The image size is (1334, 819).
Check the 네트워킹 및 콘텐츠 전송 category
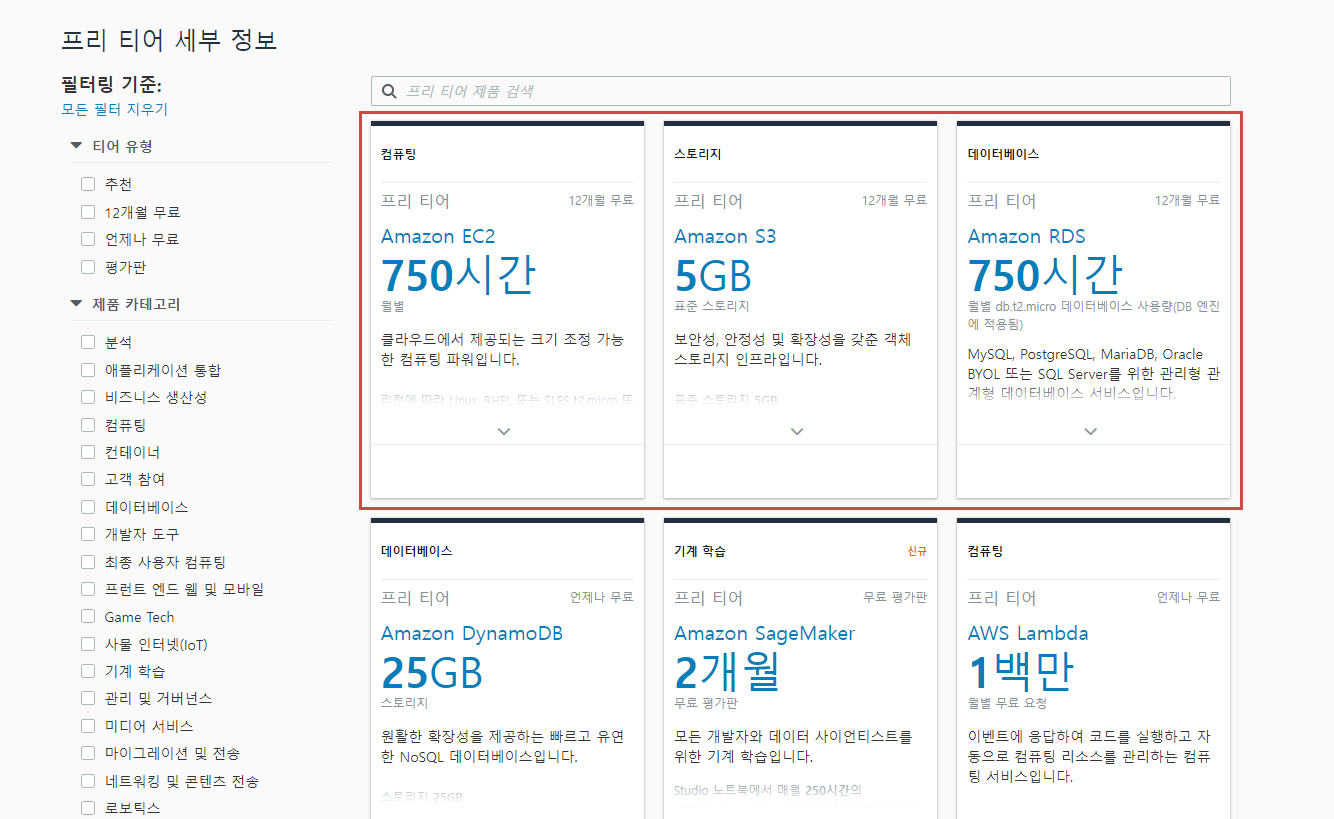[x=88, y=781]
